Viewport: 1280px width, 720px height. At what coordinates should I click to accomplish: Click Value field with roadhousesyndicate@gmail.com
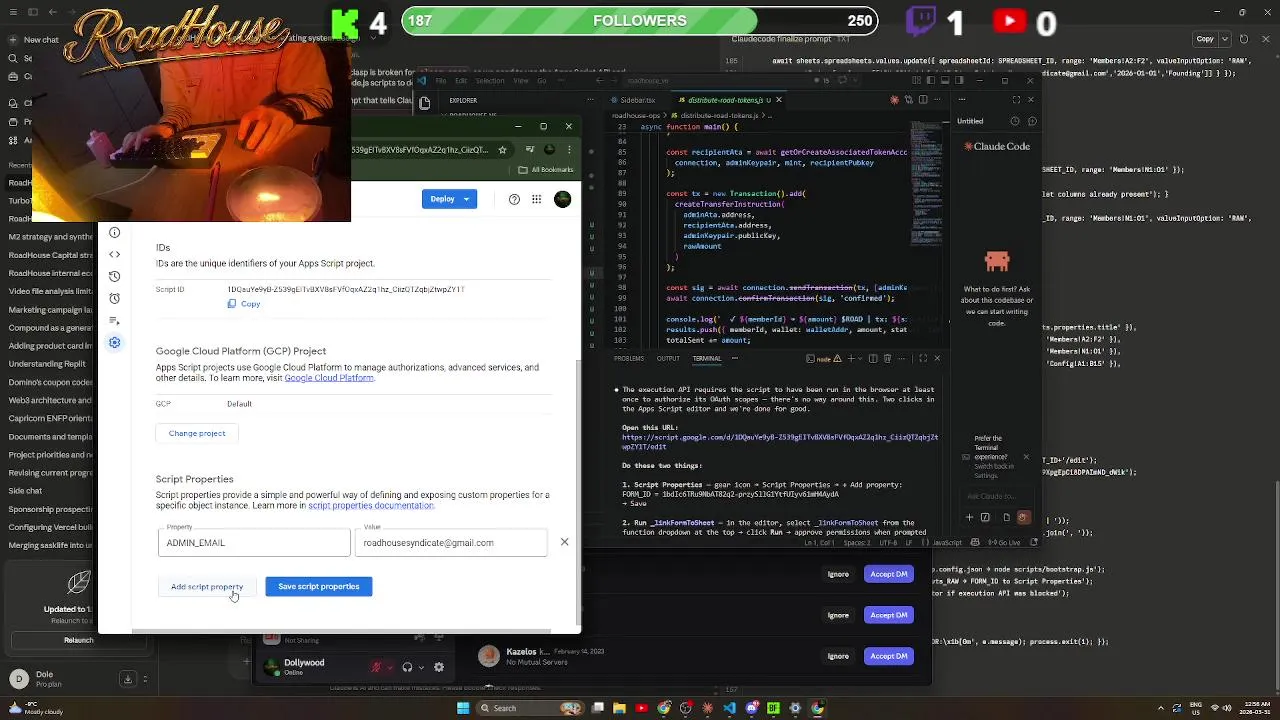coord(451,542)
